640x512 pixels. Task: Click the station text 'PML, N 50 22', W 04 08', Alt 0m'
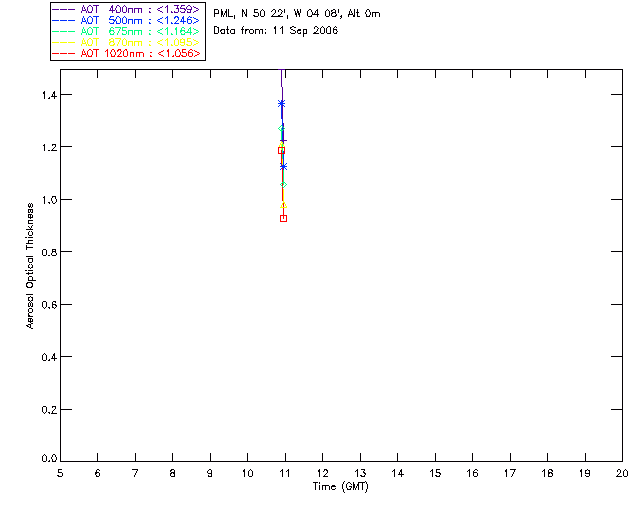[297, 14]
